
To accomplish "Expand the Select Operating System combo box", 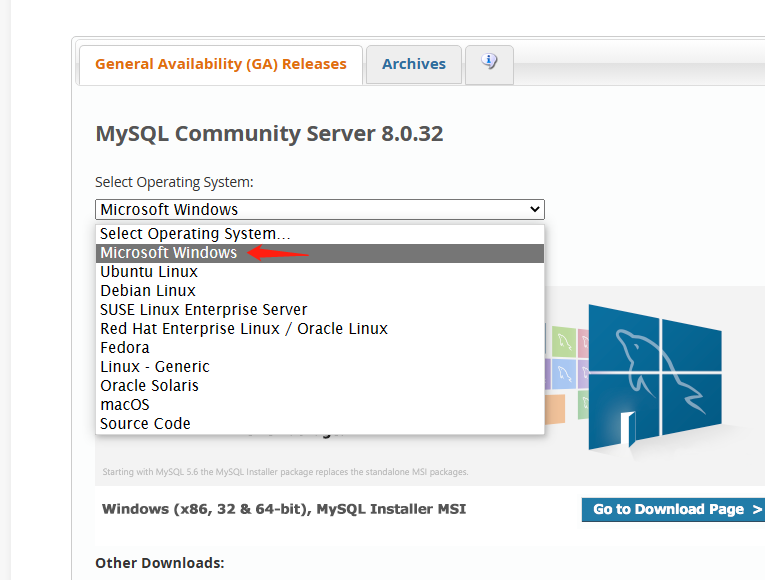I will 320,209.
